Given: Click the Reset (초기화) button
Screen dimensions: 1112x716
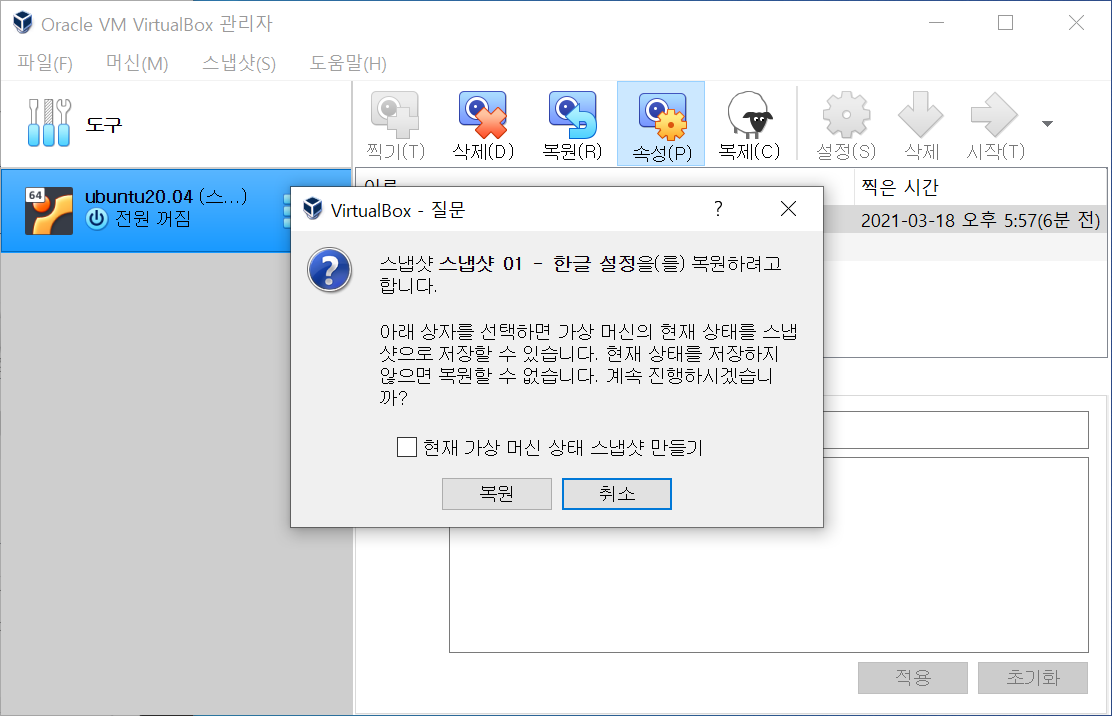Looking at the screenshot, I should 1033,678.
